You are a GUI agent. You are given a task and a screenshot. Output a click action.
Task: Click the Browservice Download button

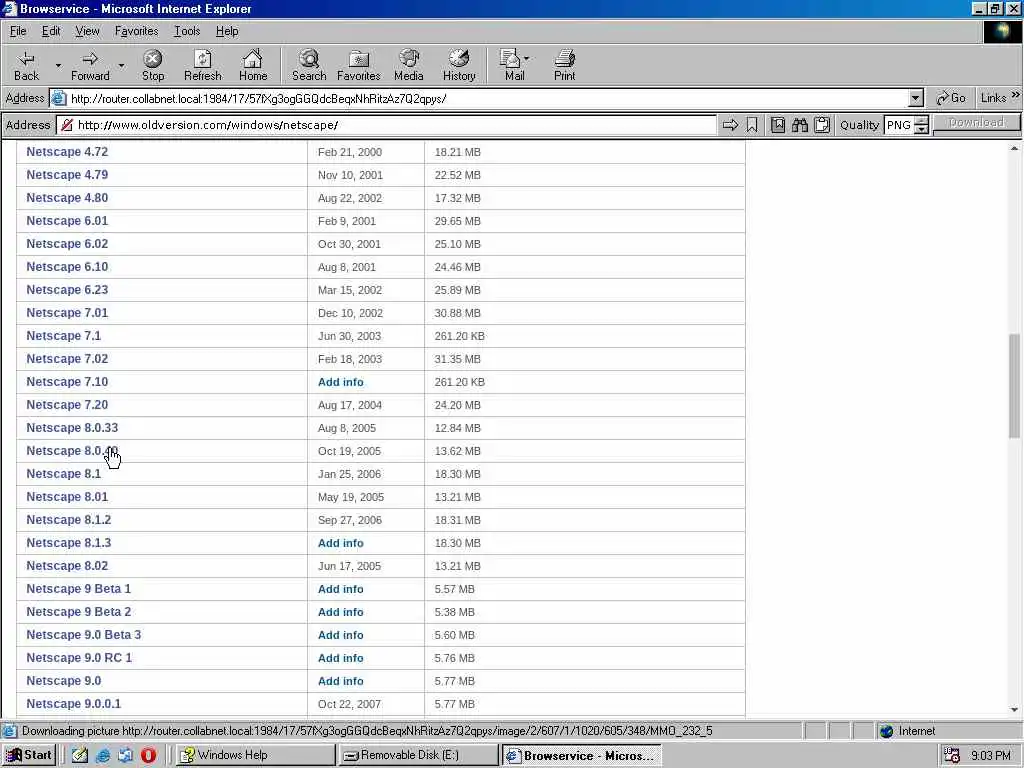tap(976, 123)
